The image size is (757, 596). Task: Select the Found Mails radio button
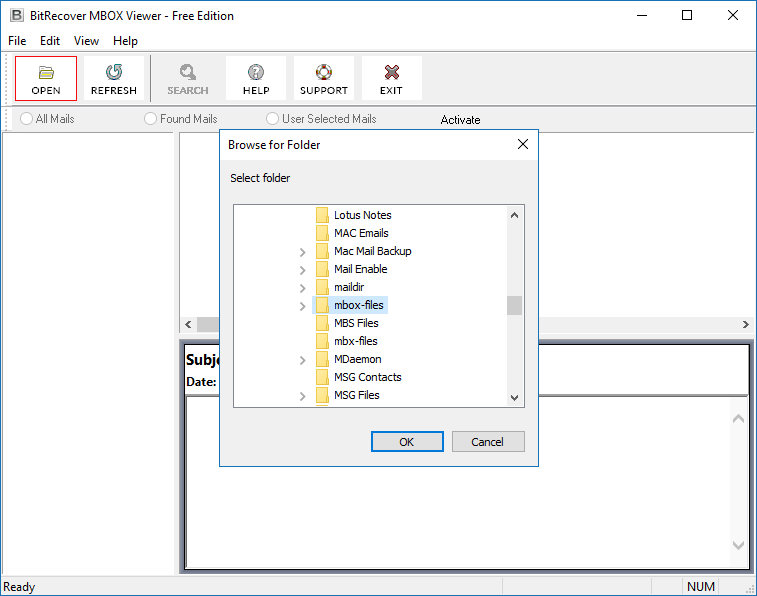[x=150, y=119]
